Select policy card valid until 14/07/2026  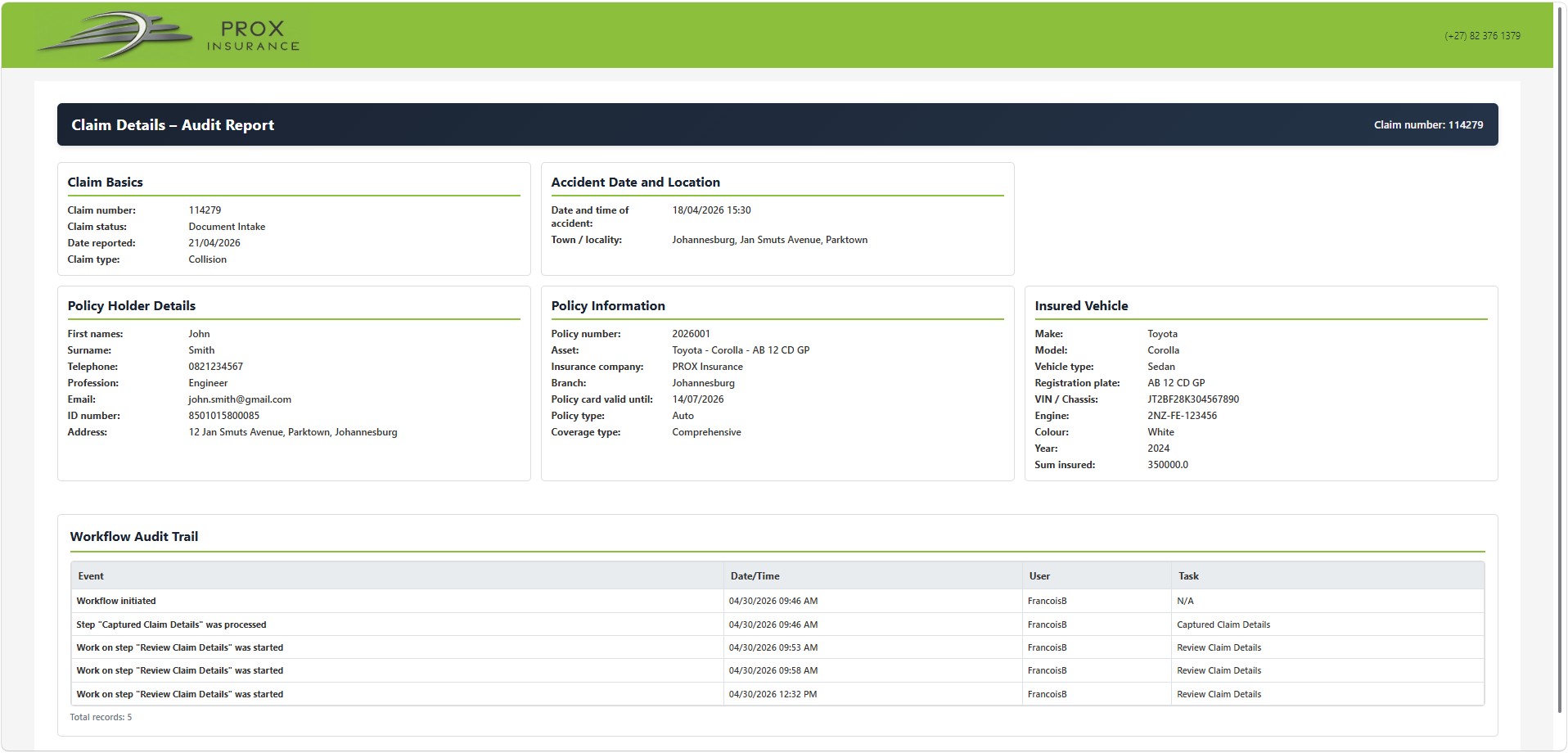(697, 399)
